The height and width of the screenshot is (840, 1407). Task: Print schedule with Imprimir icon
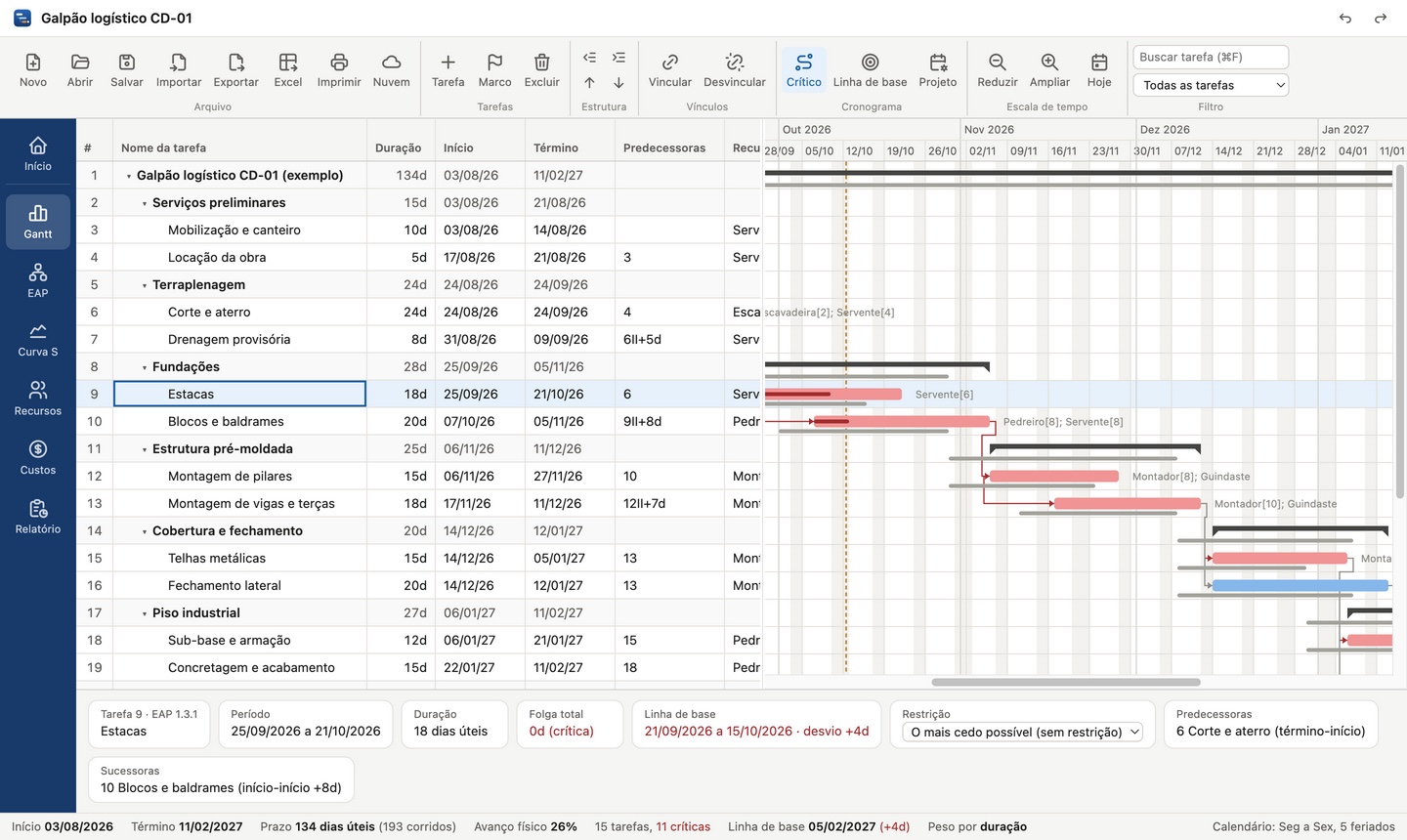tap(339, 70)
